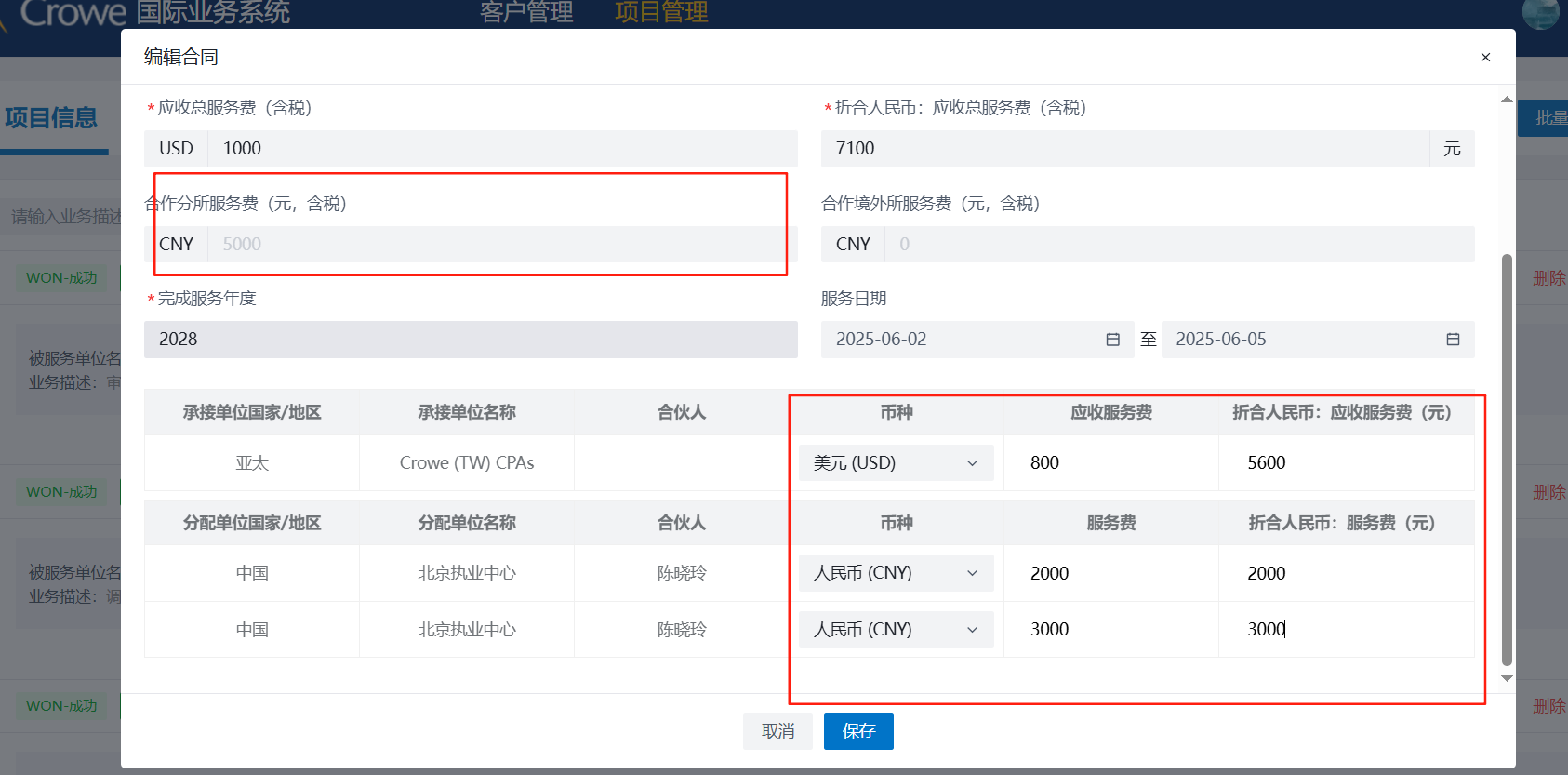Screen dimensions: 1568x775
Task: Close the 编辑合同 dialog with X
Action: (1485, 58)
